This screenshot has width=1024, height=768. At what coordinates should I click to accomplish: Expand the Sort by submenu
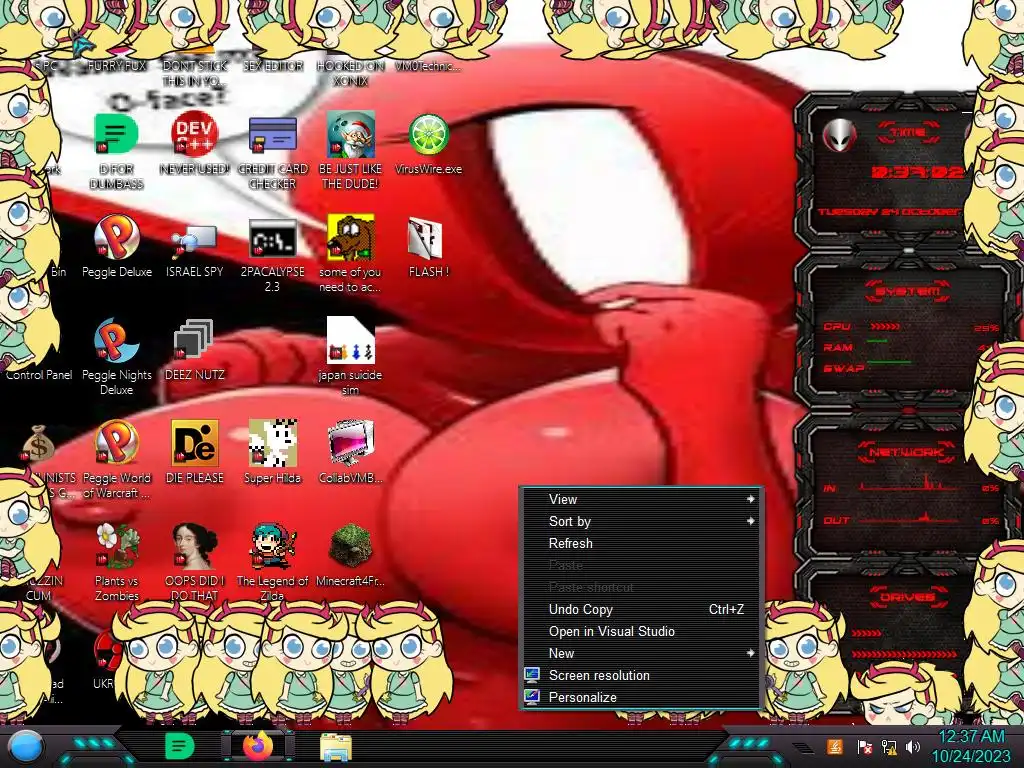pyautogui.click(x=641, y=521)
